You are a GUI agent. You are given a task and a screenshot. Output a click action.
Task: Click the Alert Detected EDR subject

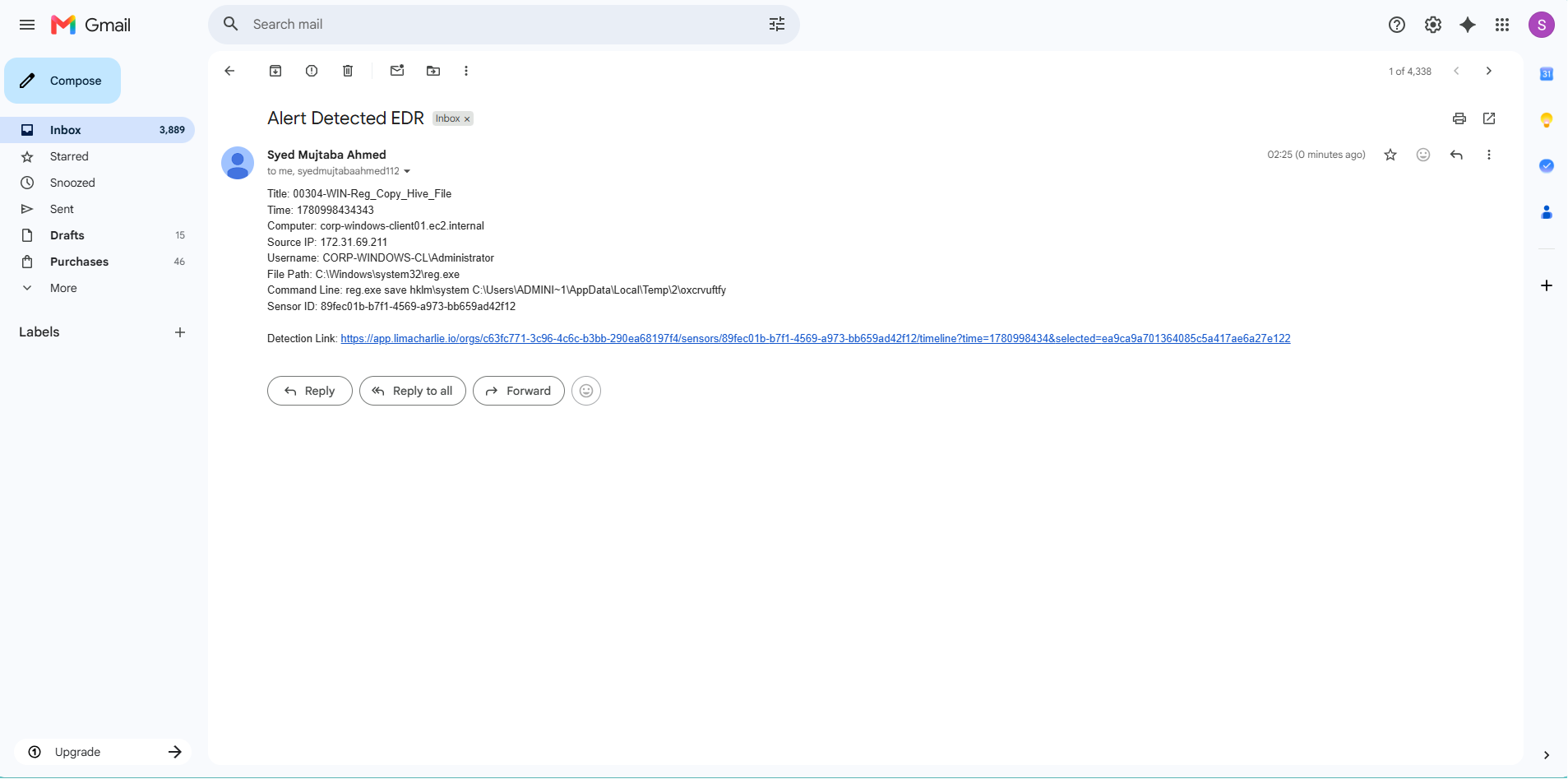345,118
